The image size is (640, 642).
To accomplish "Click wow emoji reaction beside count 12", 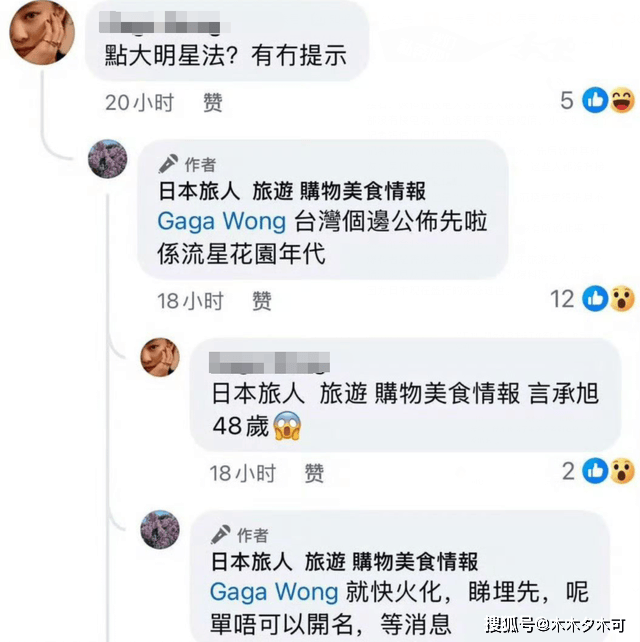I will [622, 298].
